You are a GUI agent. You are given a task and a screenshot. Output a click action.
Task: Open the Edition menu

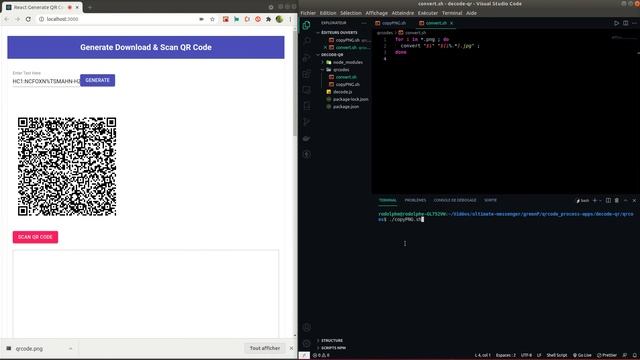click(x=328, y=13)
